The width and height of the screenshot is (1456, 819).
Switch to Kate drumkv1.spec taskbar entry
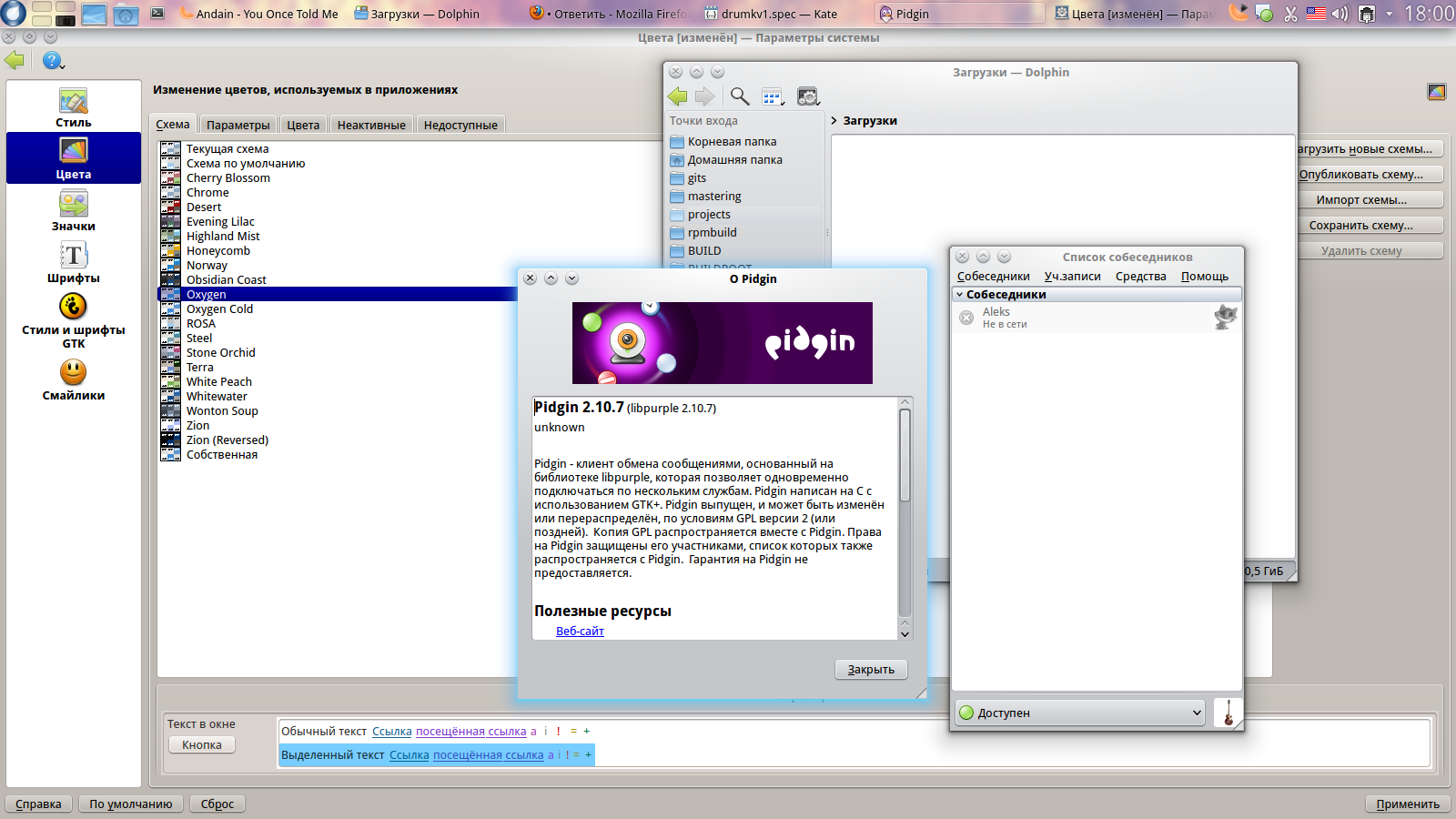[780, 14]
